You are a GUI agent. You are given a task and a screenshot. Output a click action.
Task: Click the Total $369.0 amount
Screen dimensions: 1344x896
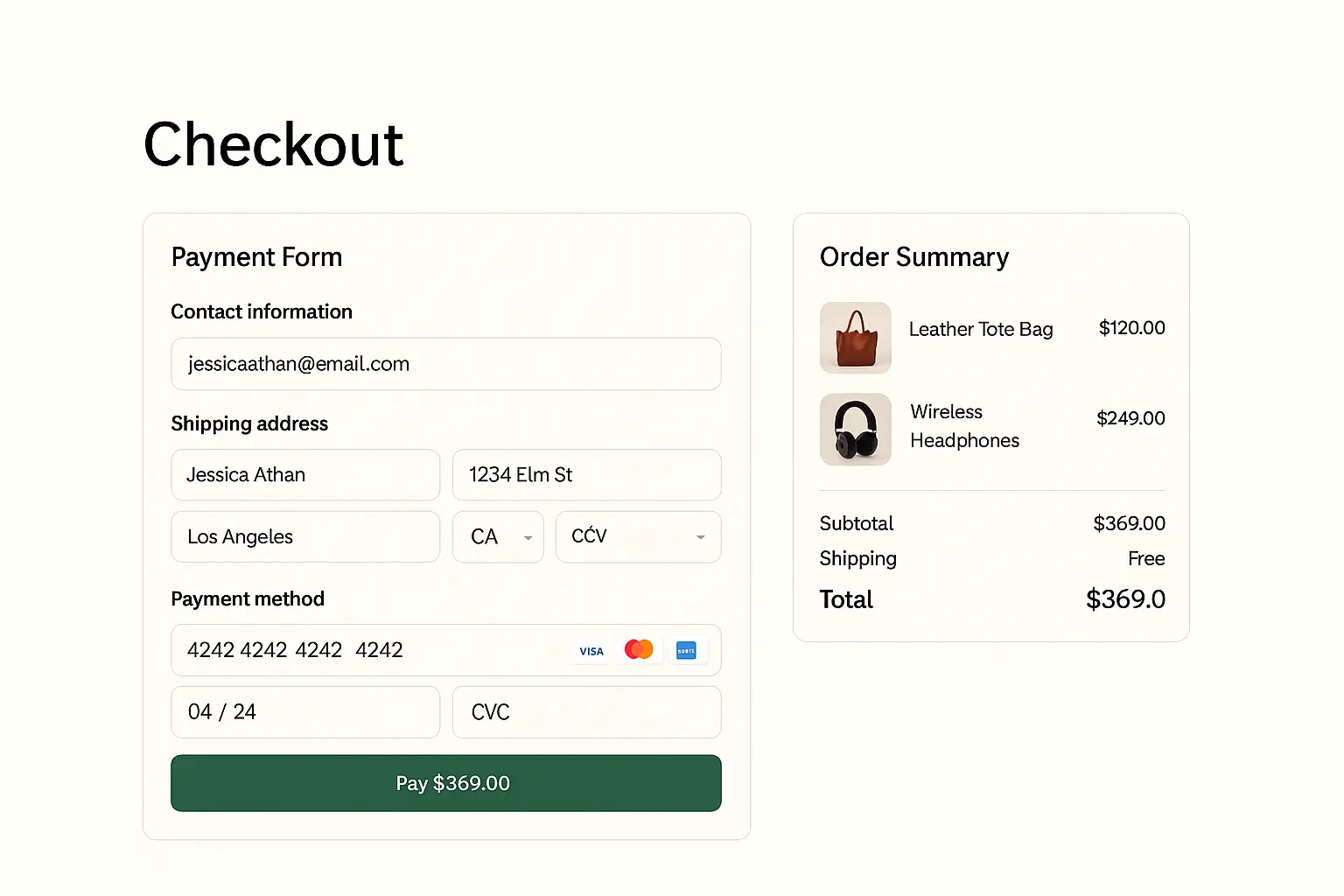pos(1125,599)
